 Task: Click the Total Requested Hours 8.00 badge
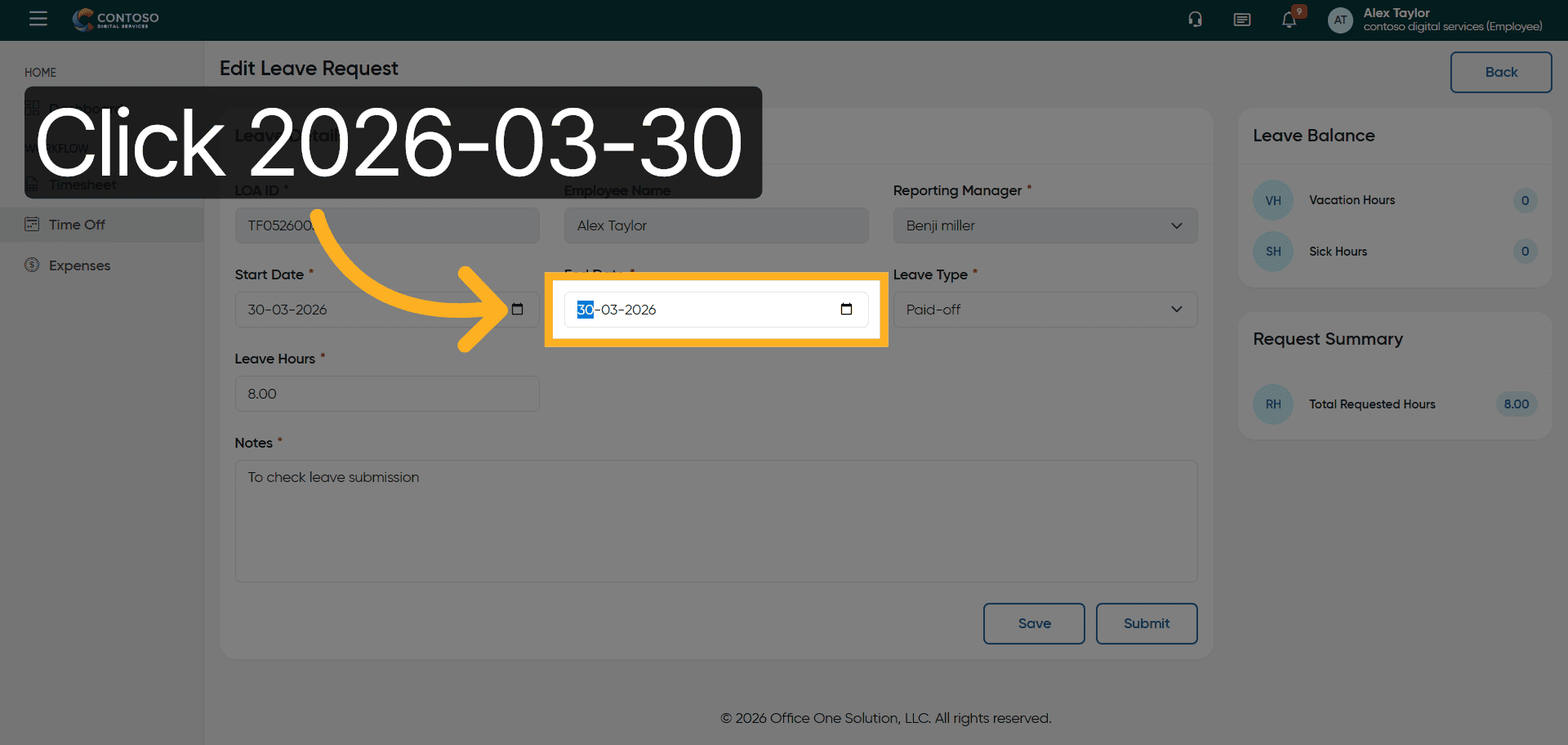pyautogui.click(x=1516, y=404)
